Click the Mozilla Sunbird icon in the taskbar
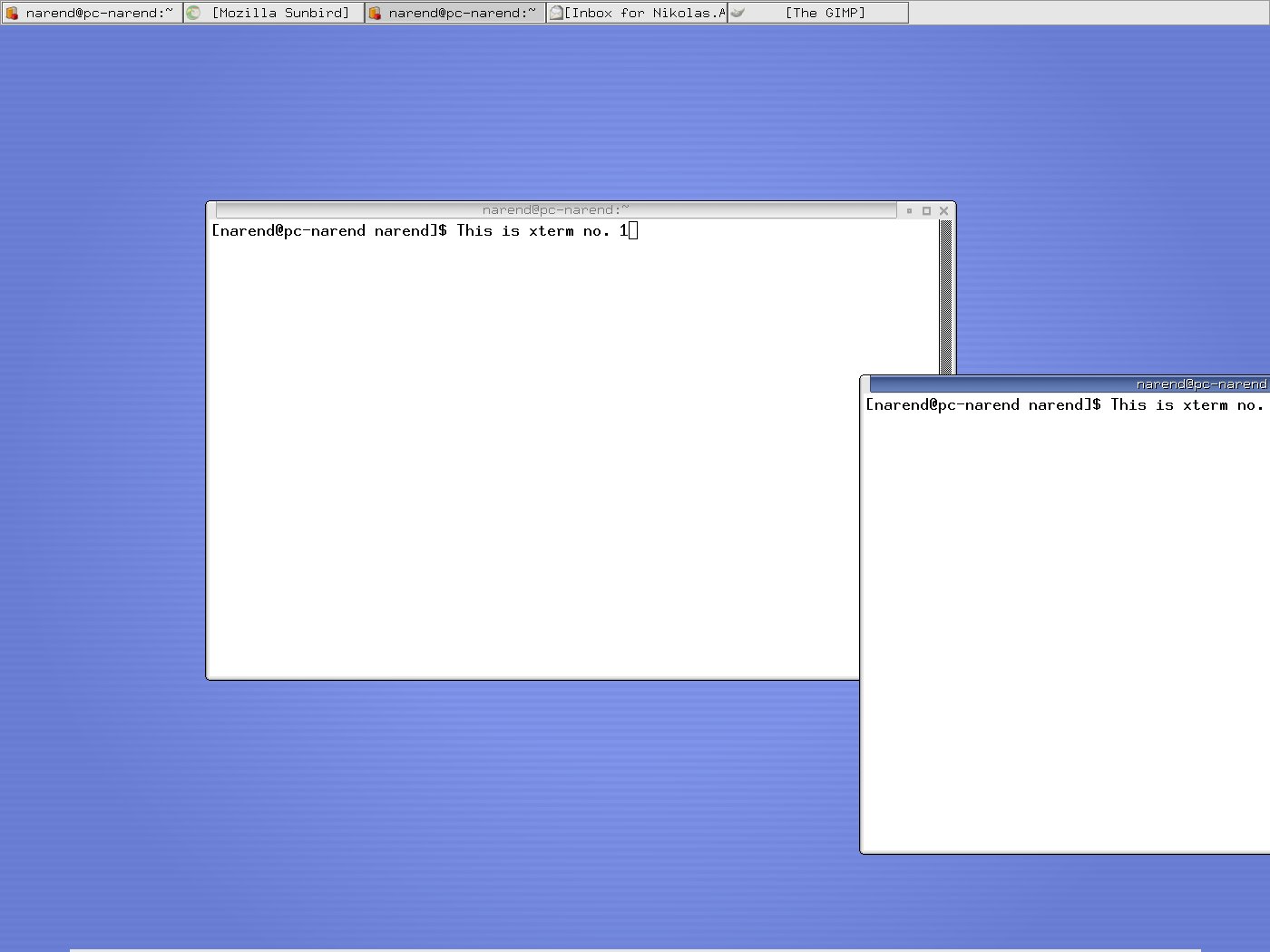1270x952 pixels. pos(193,13)
